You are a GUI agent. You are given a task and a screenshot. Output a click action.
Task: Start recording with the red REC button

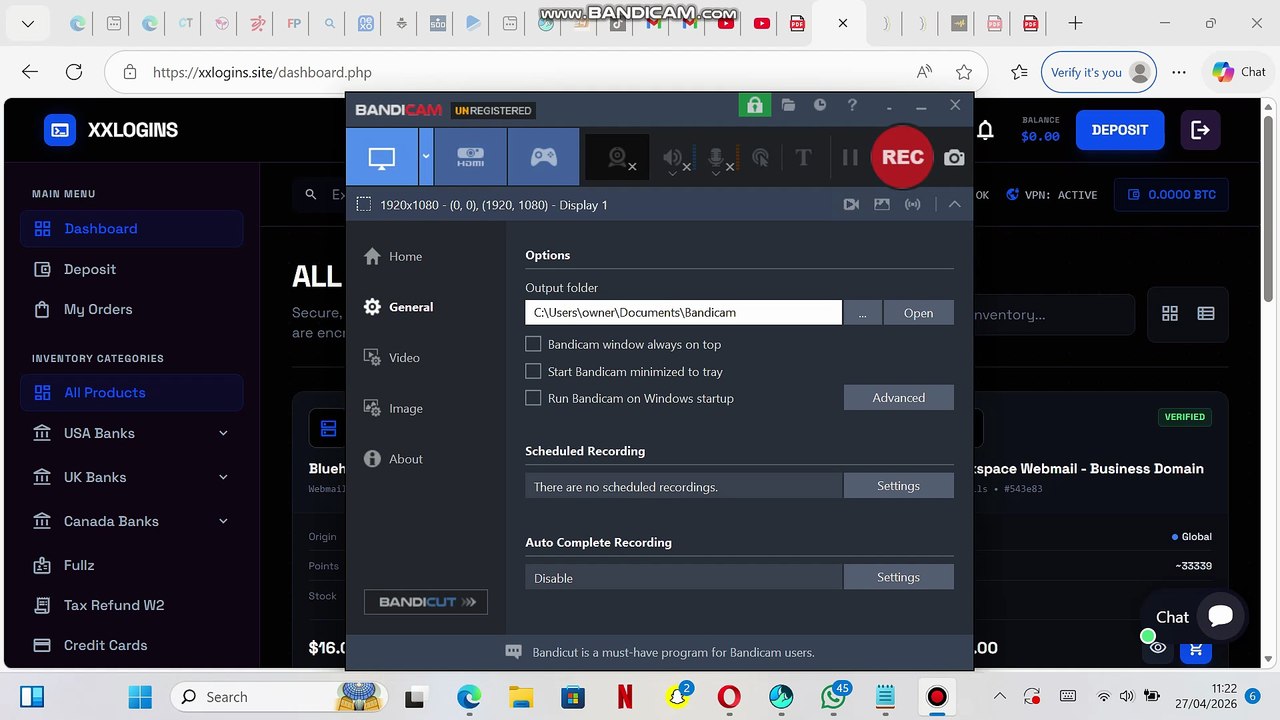(902, 157)
